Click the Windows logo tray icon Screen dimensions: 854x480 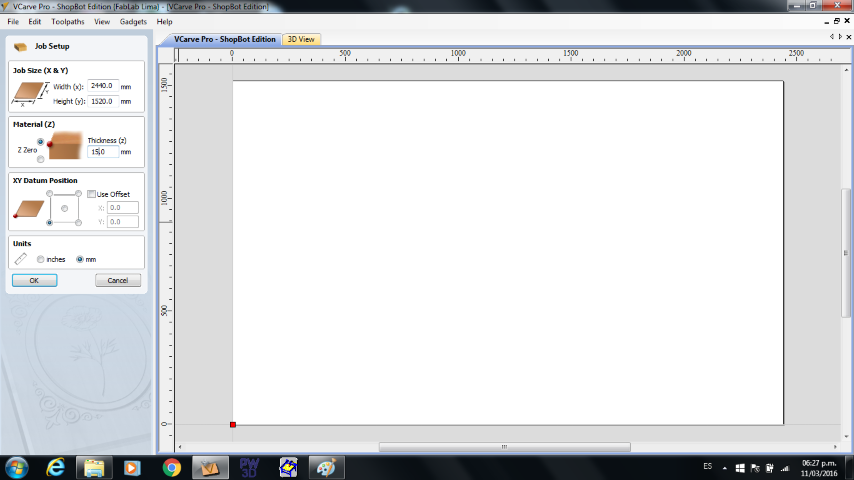coord(740,468)
